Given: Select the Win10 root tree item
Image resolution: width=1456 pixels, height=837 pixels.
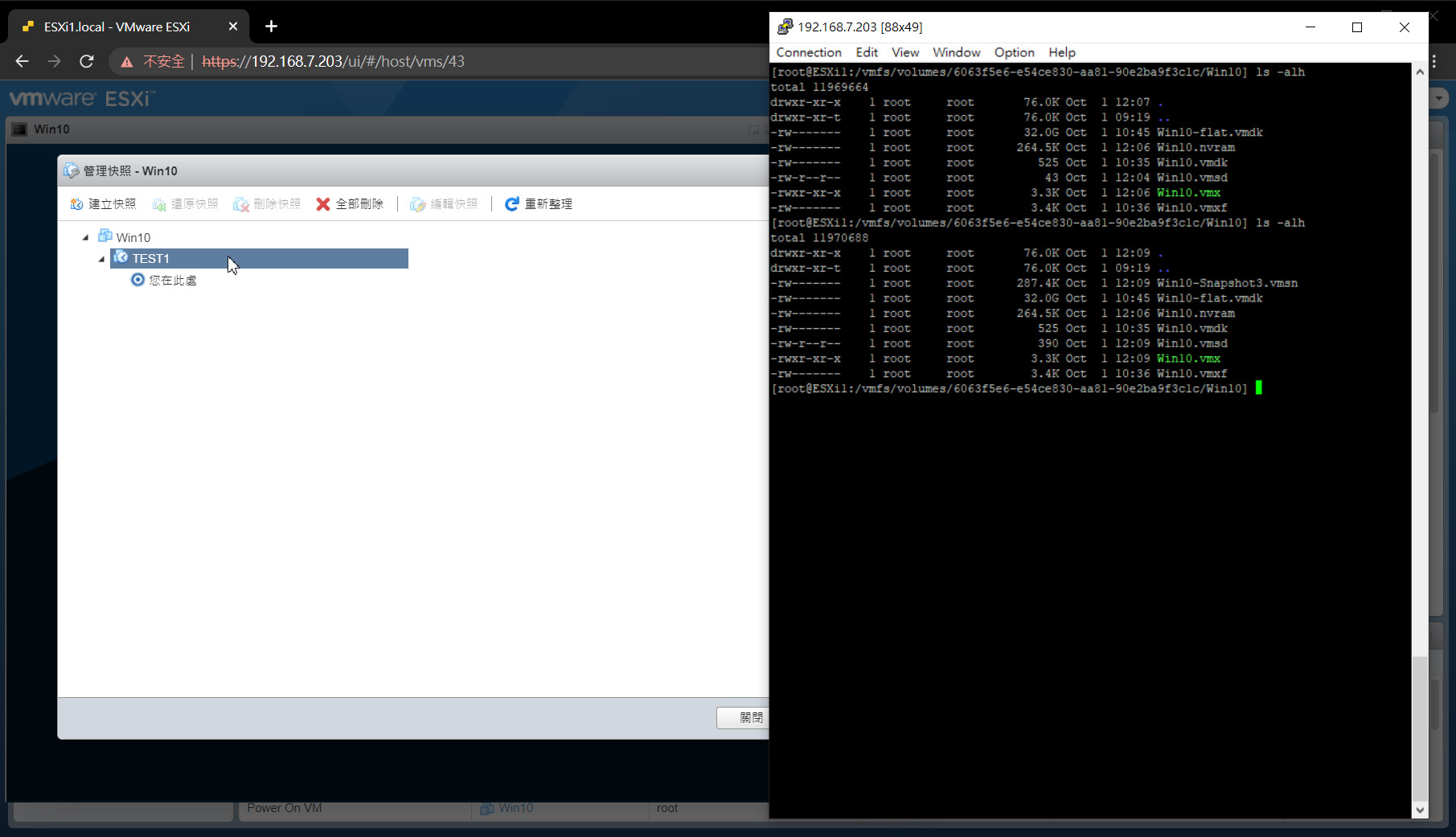Looking at the screenshot, I should 124,237.
